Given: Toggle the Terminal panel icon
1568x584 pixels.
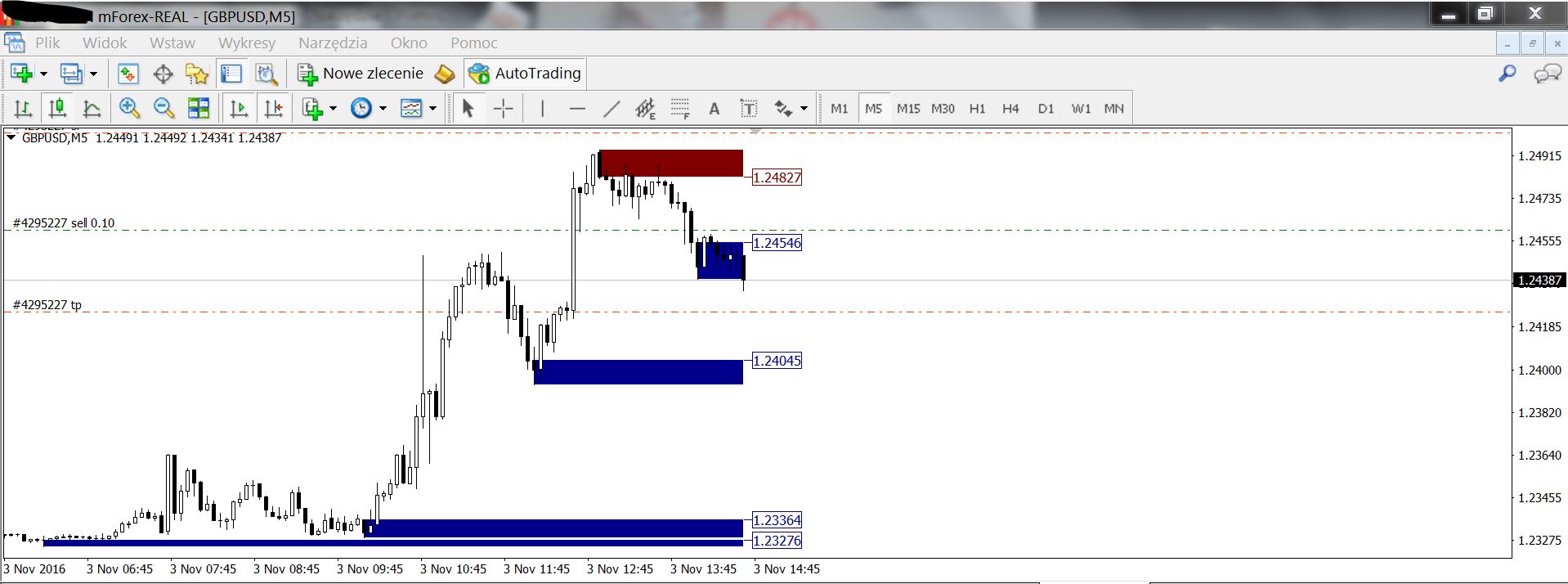Looking at the screenshot, I should pos(231,74).
